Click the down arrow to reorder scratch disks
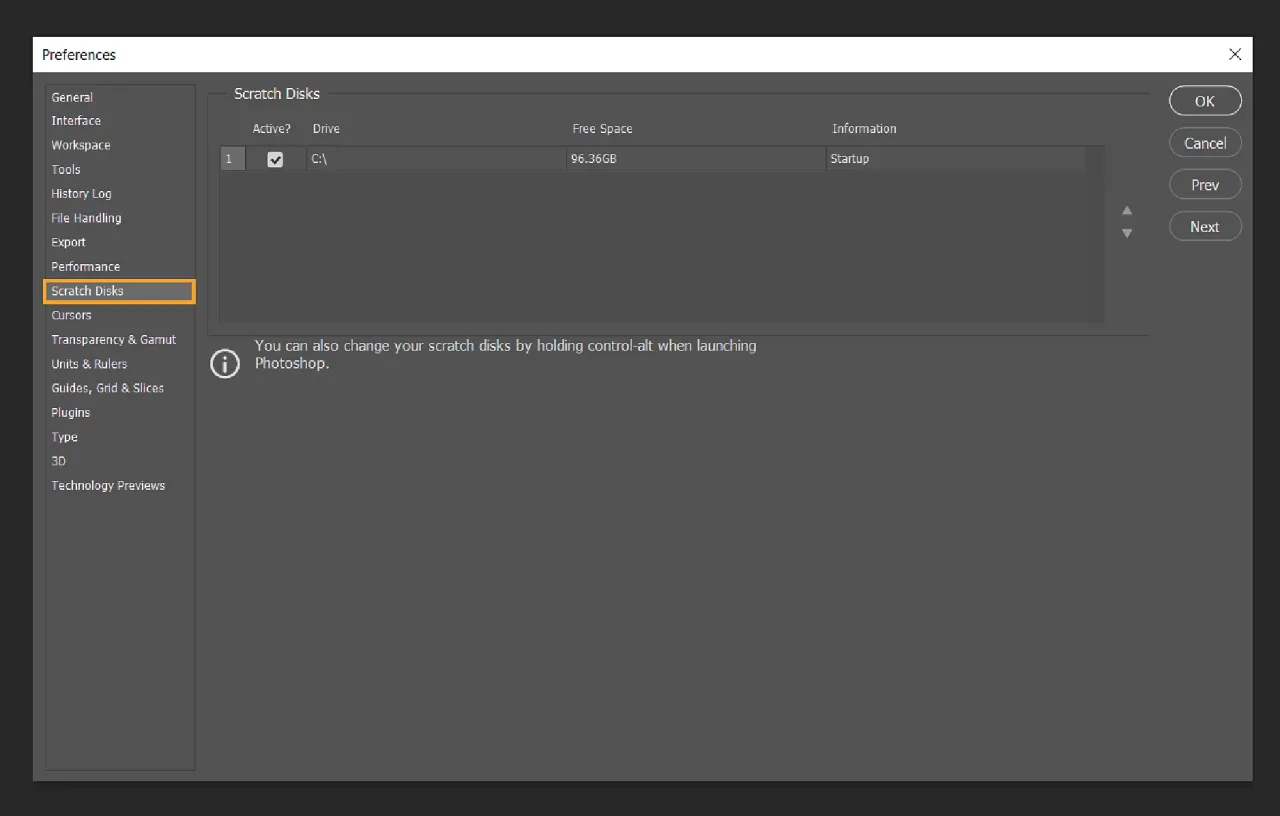 [x=1127, y=232]
